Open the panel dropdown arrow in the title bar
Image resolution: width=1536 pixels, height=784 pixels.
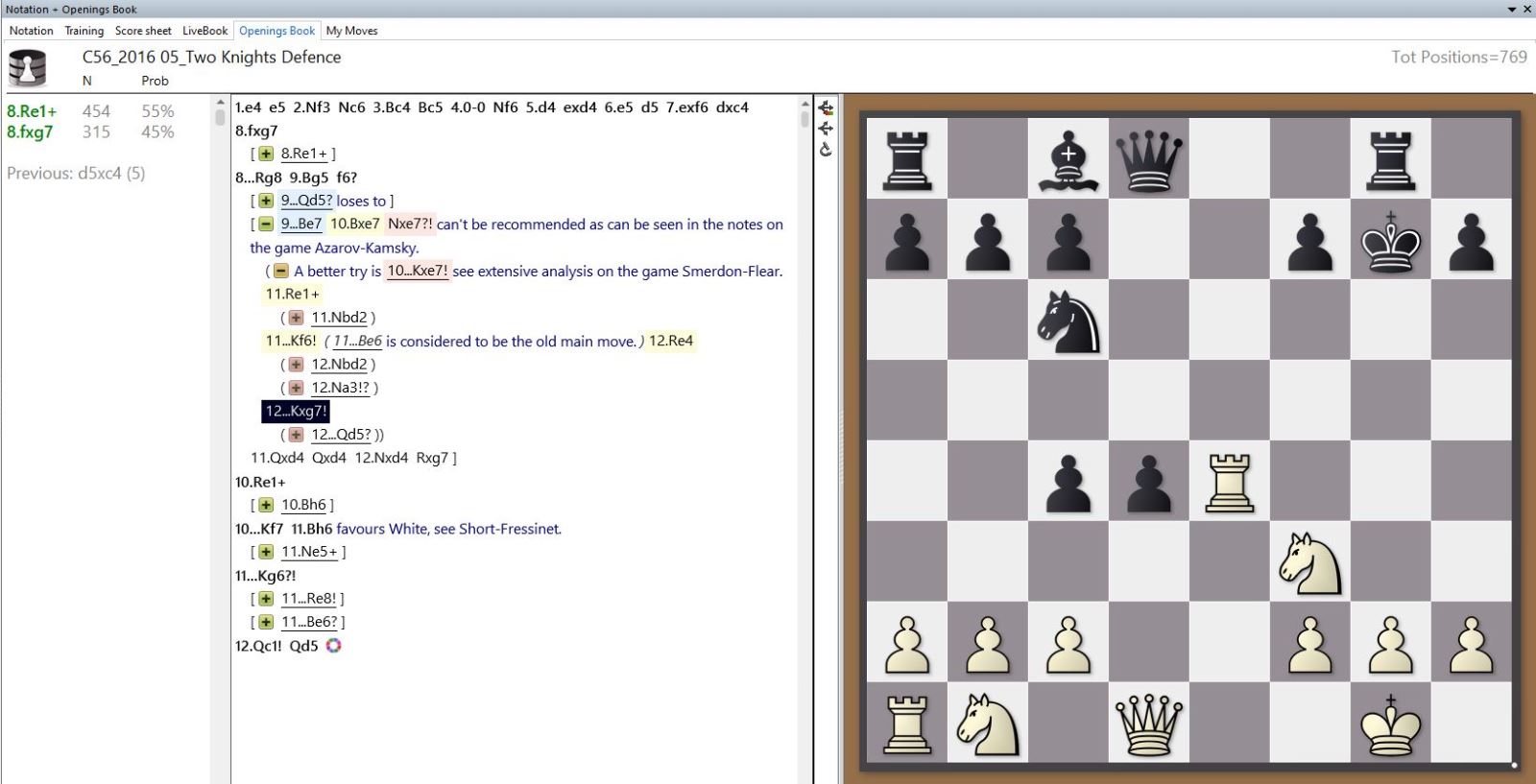1512,10
